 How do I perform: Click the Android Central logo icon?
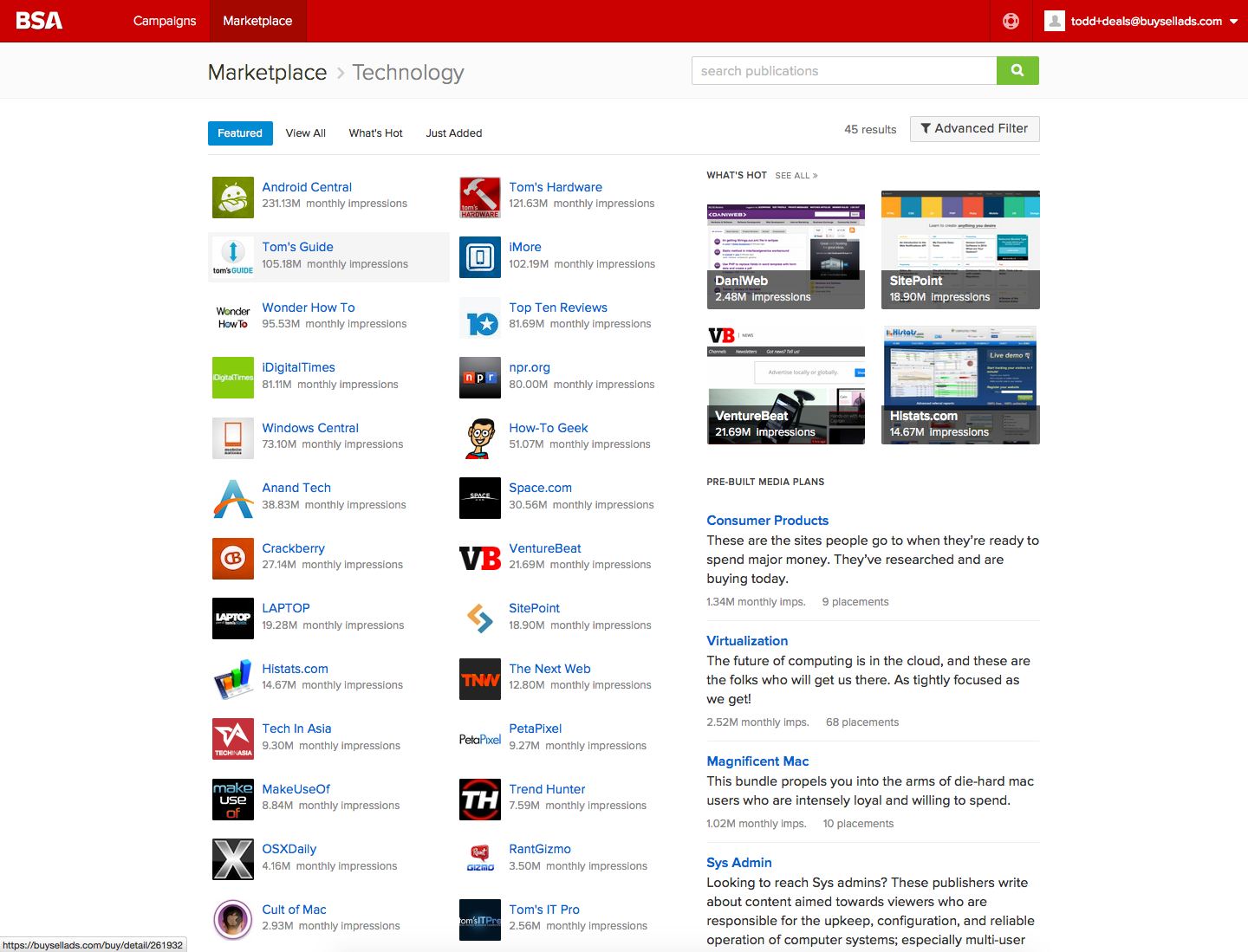click(233, 198)
